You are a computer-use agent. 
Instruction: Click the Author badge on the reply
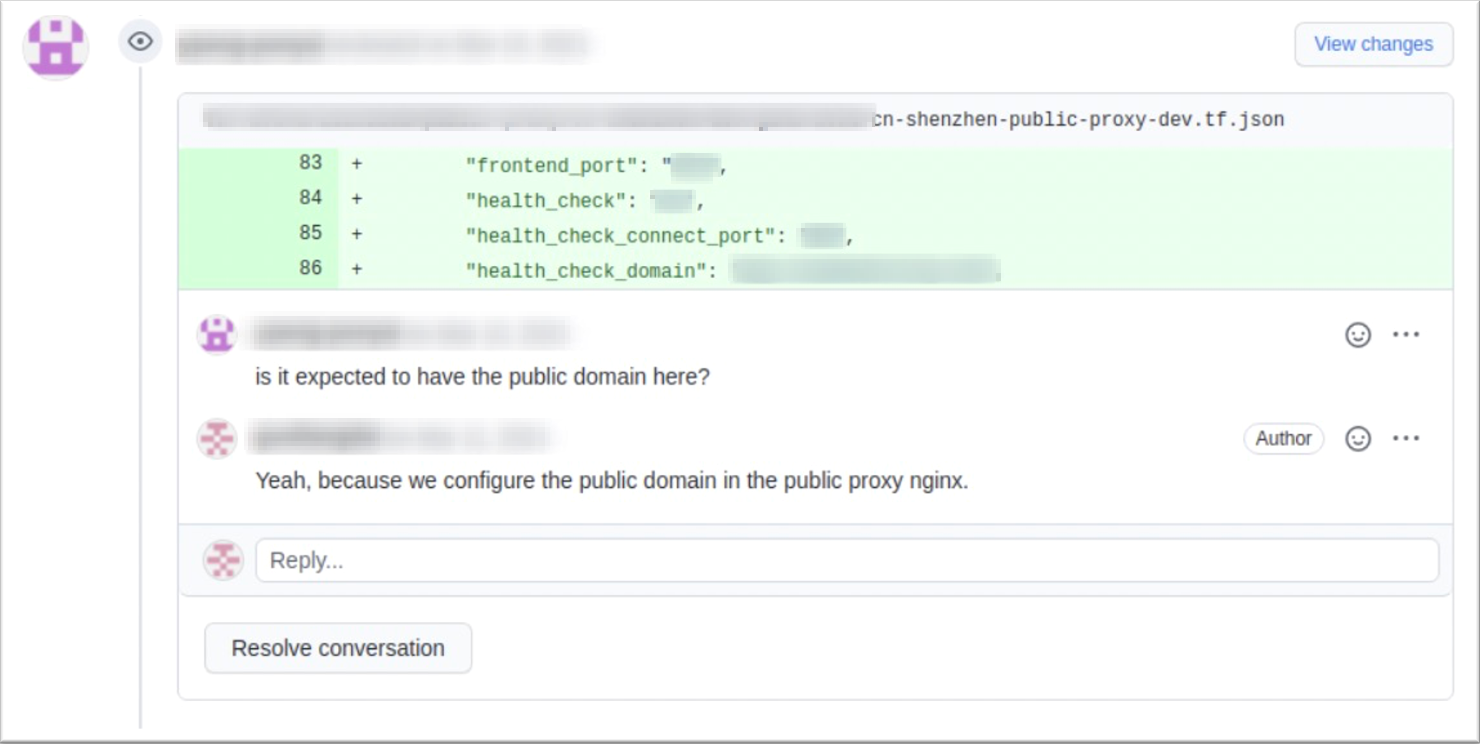pyautogui.click(x=1283, y=438)
